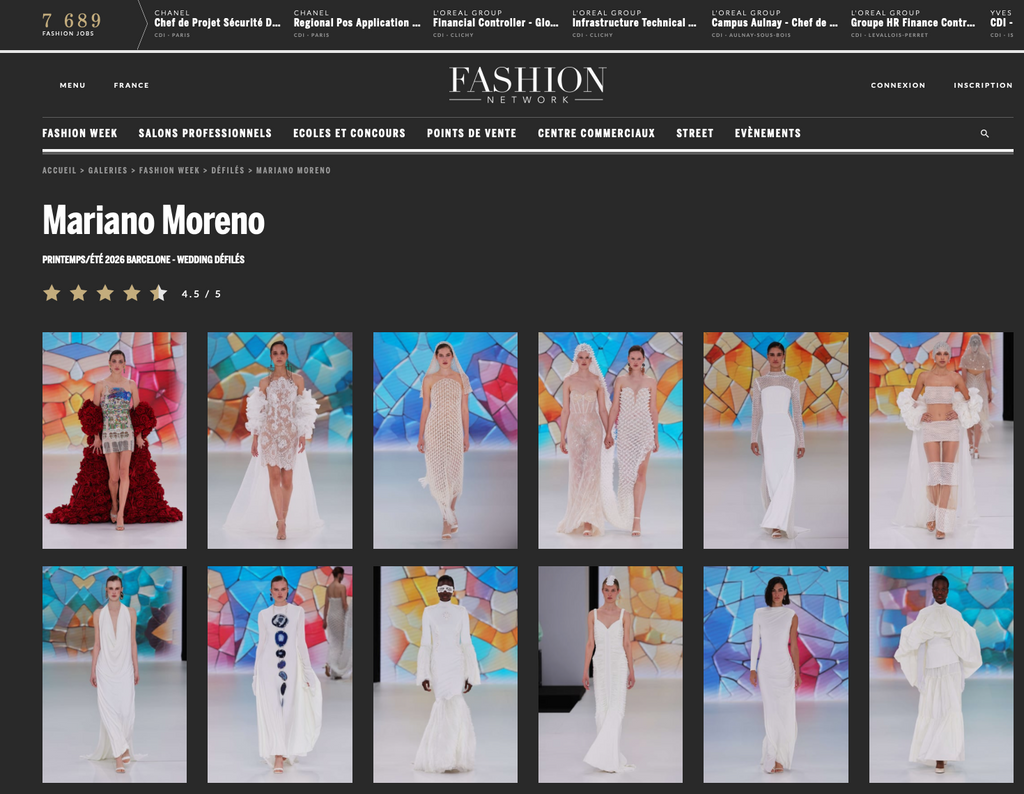
Task: Open photo of ruched gown with white headpiece
Action: pos(611,675)
